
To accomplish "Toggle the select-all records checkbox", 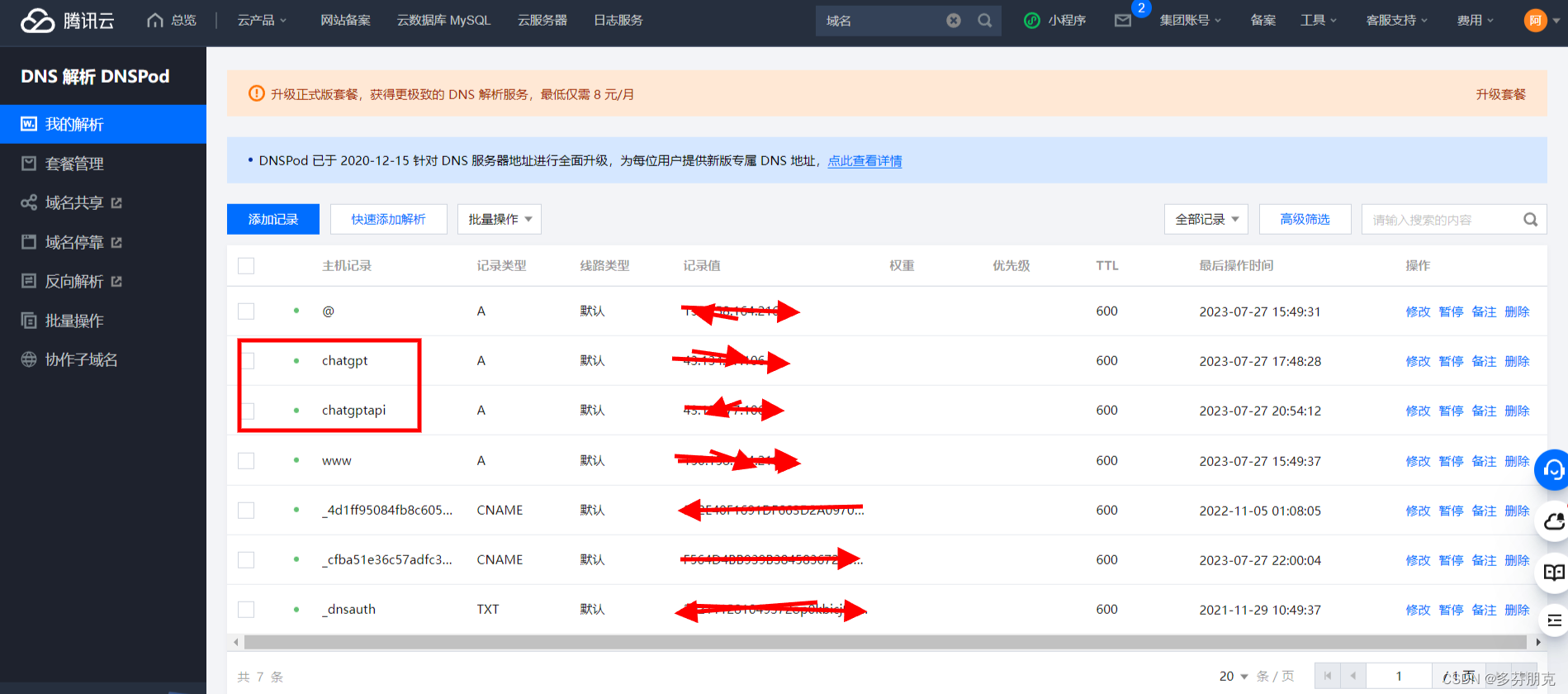I will click(x=246, y=266).
